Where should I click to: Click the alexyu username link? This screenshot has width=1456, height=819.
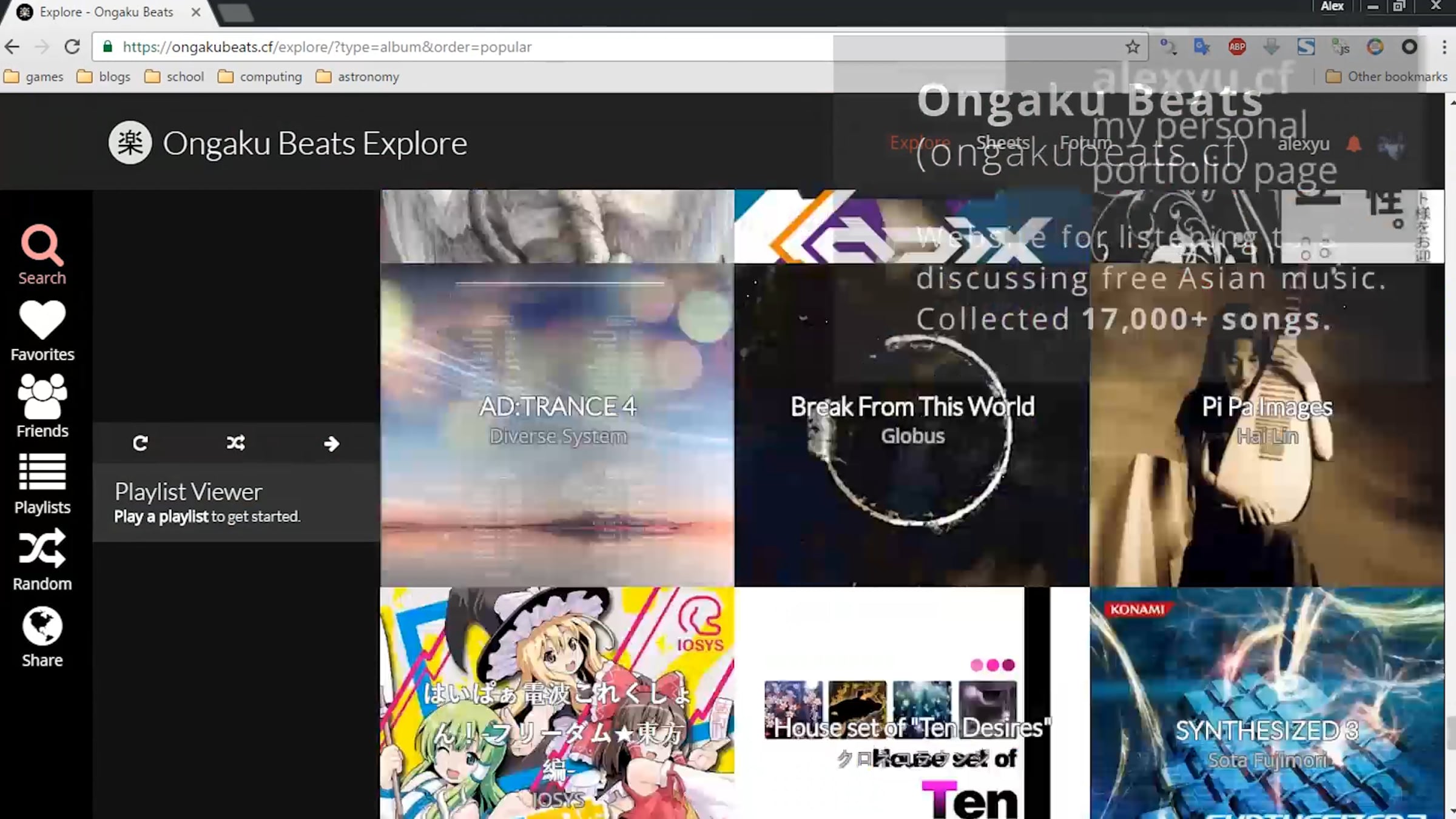click(x=1303, y=144)
